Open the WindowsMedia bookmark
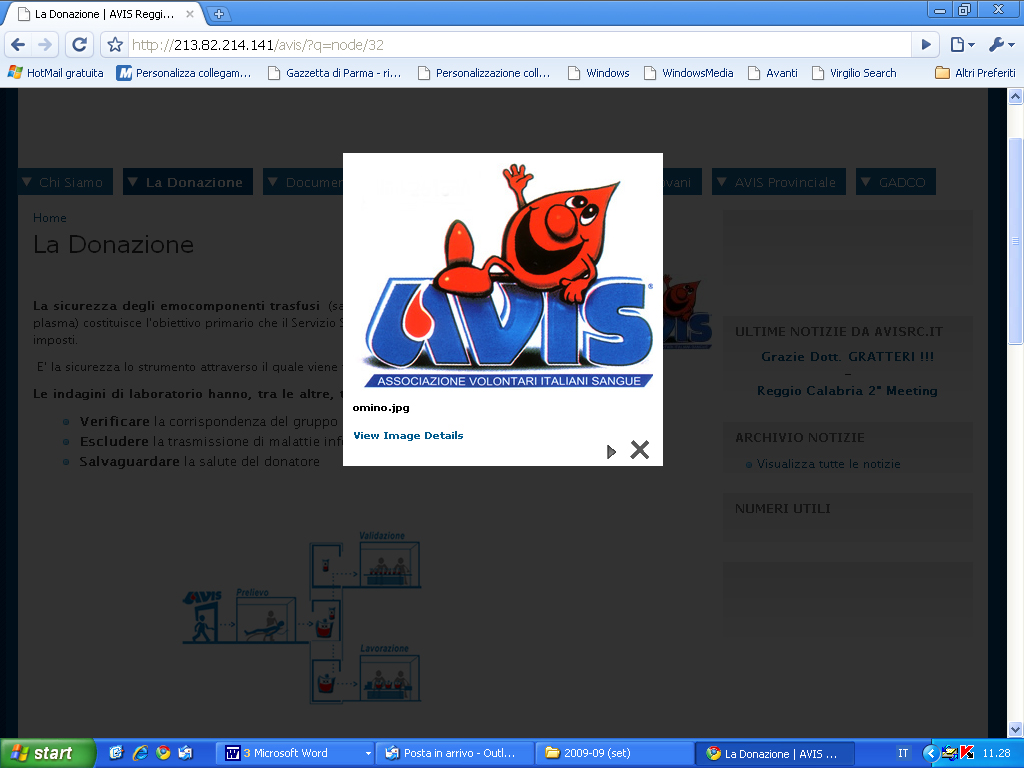The height and width of the screenshot is (768, 1024). coord(689,73)
